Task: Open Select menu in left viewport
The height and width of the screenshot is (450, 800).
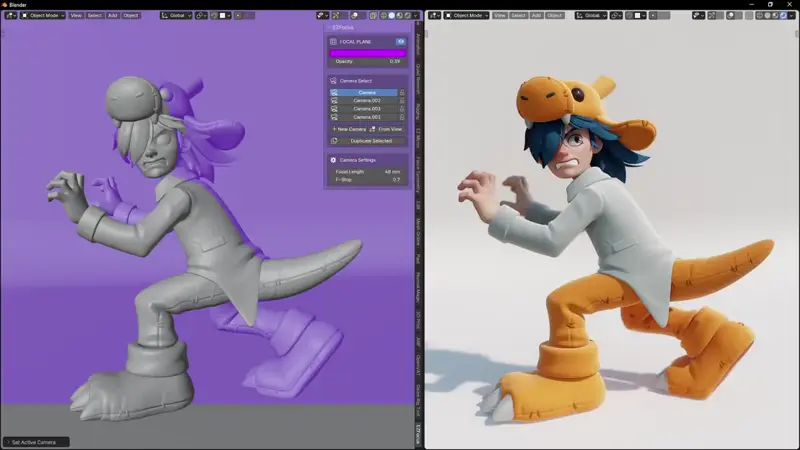Action: pyautogui.click(x=94, y=15)
